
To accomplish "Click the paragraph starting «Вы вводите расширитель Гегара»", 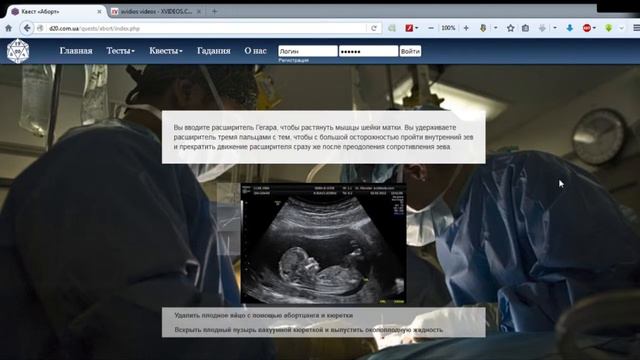I will (323, 137).
